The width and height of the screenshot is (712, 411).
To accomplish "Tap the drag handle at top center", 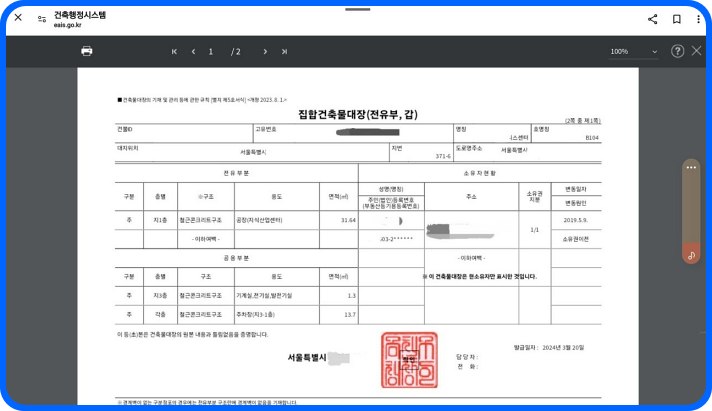I will [x=357, y=9].
